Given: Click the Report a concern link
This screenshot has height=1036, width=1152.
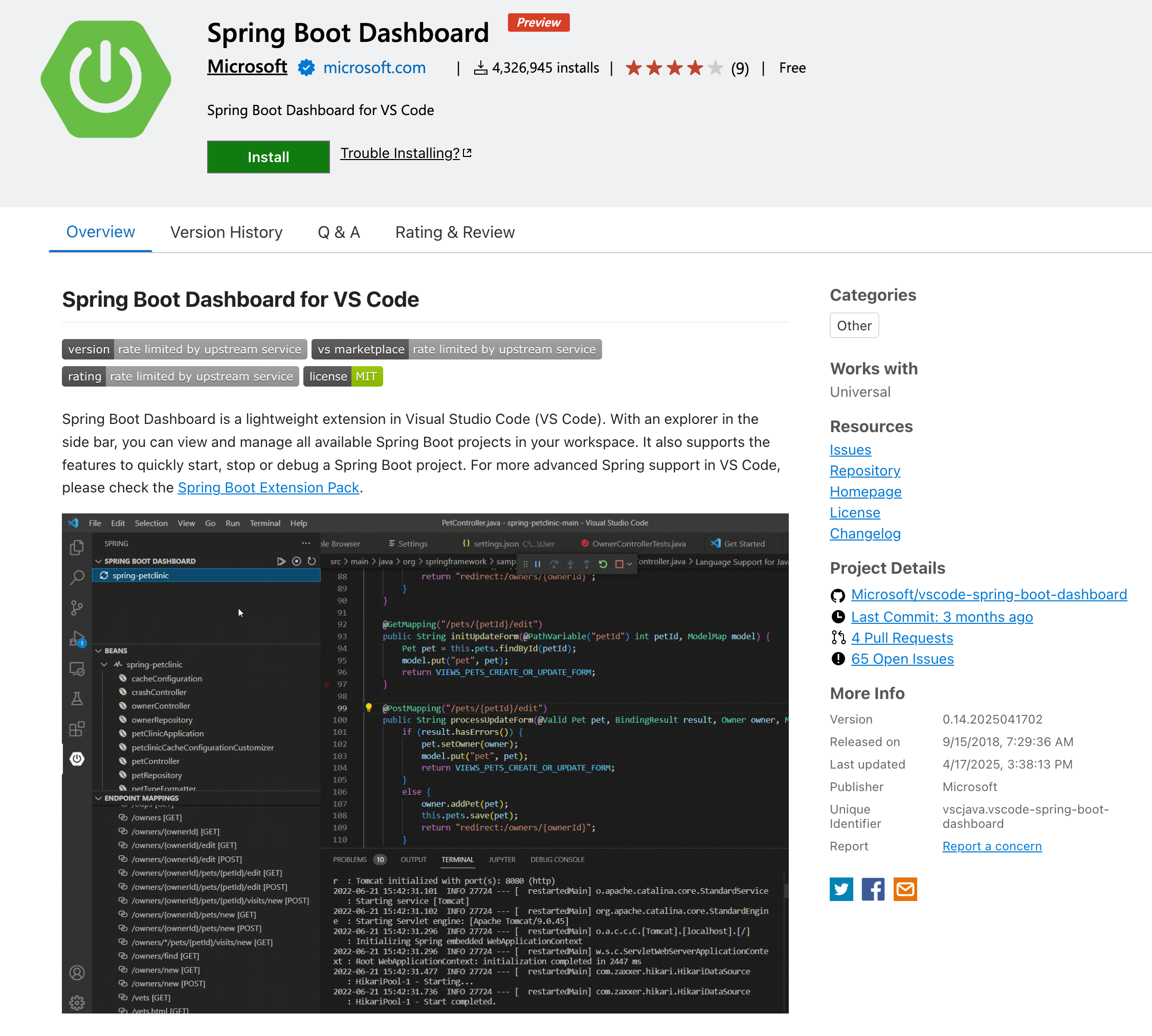Looking at the screenshot, I should (992, 846).
